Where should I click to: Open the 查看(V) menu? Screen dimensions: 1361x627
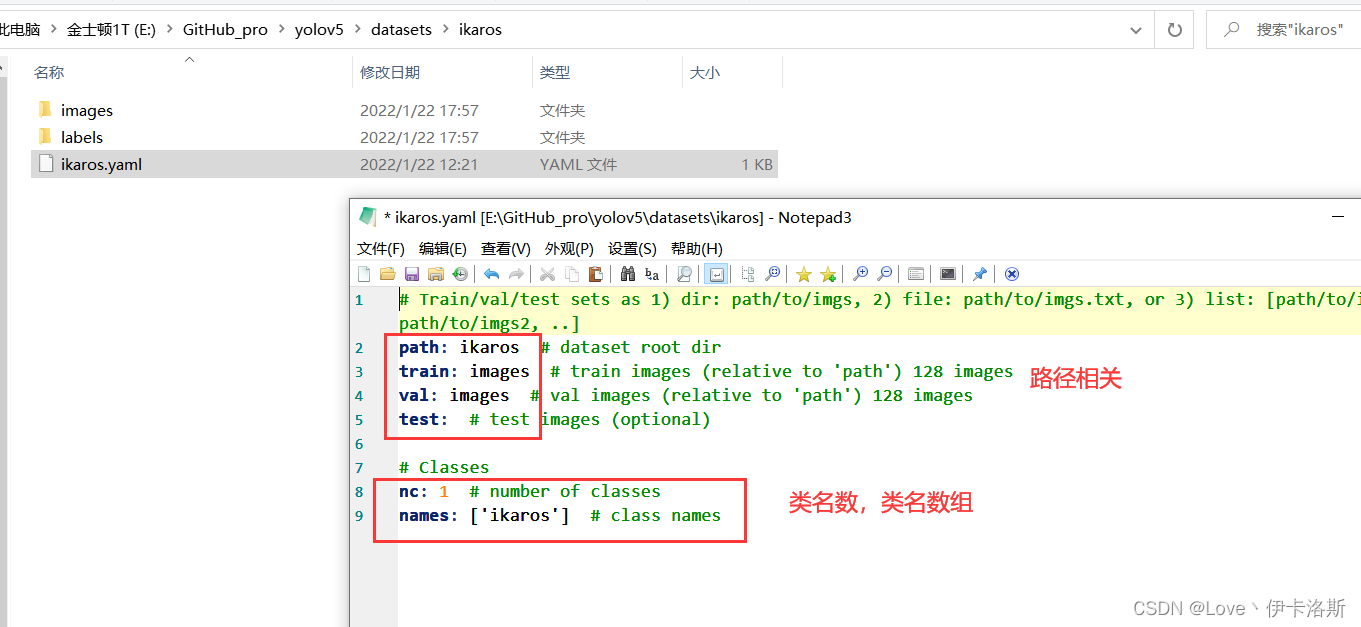click(x=506, y=248)
